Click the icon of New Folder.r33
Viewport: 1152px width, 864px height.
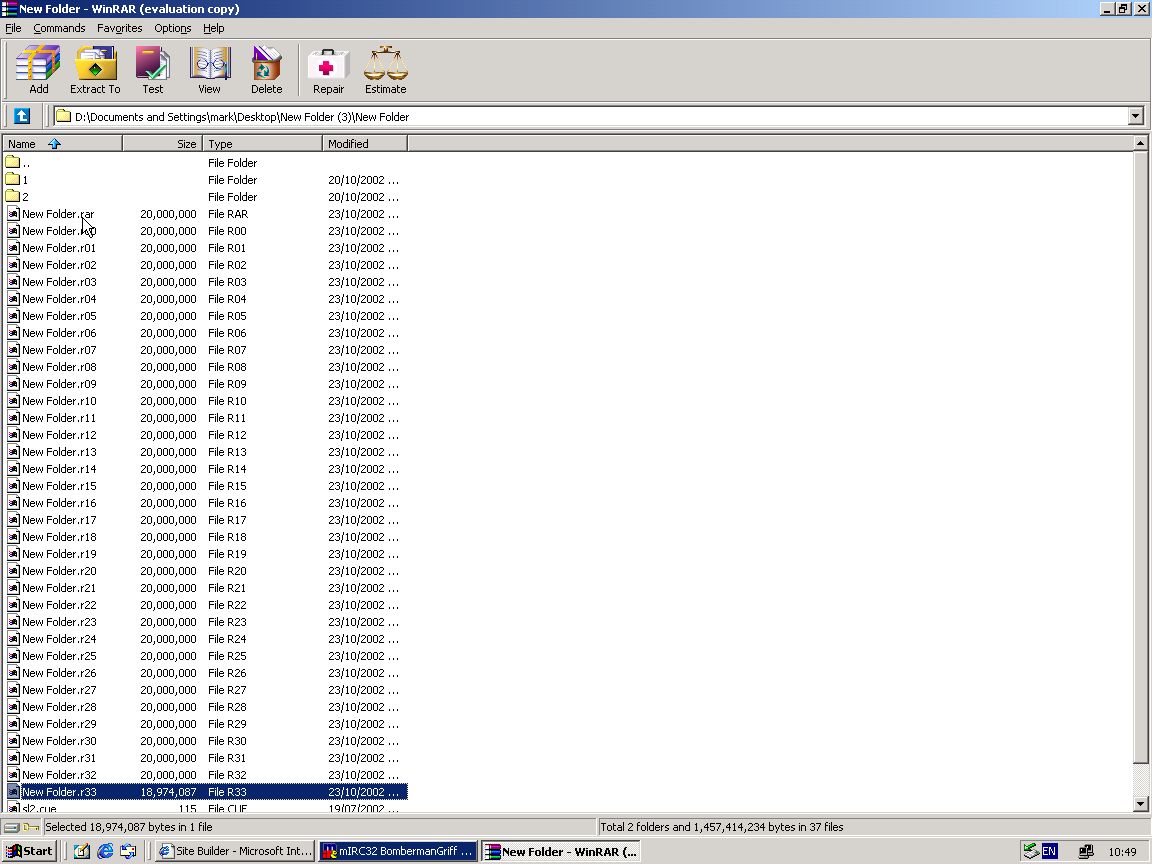click(13, 792)
